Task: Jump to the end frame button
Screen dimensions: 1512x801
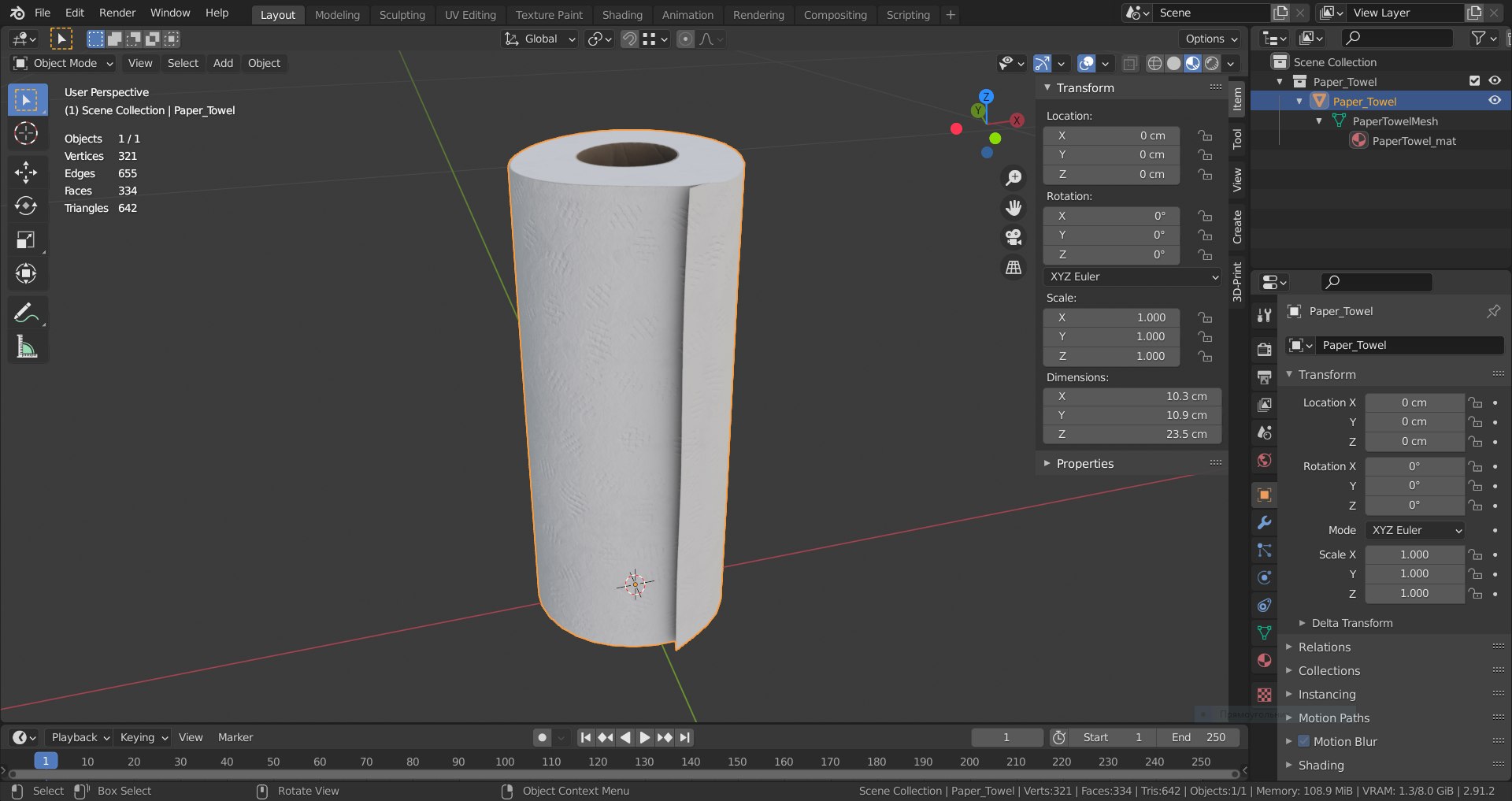Action: tap(685, 737)
